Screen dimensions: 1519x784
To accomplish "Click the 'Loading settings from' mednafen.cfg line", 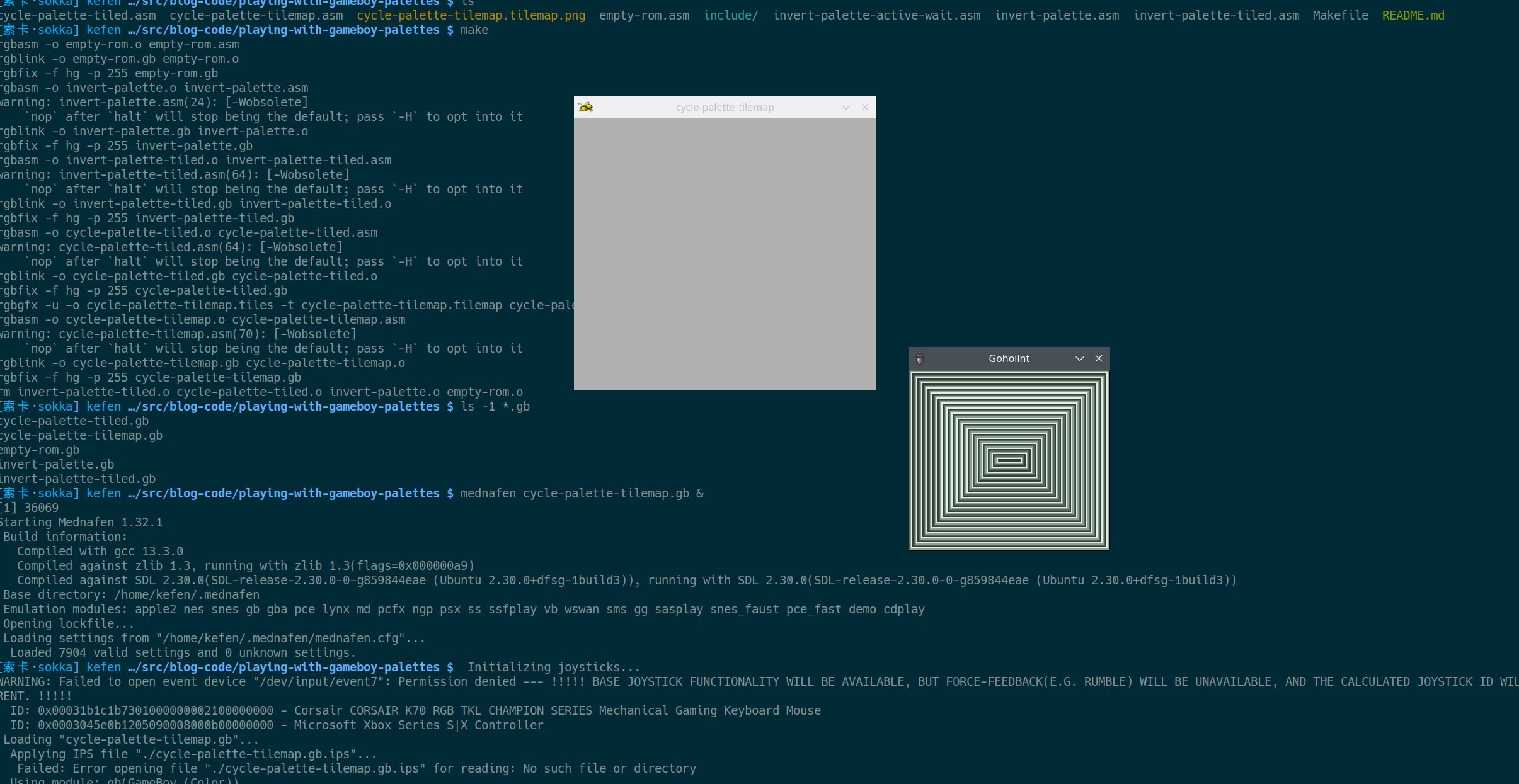I will point(214,638).
